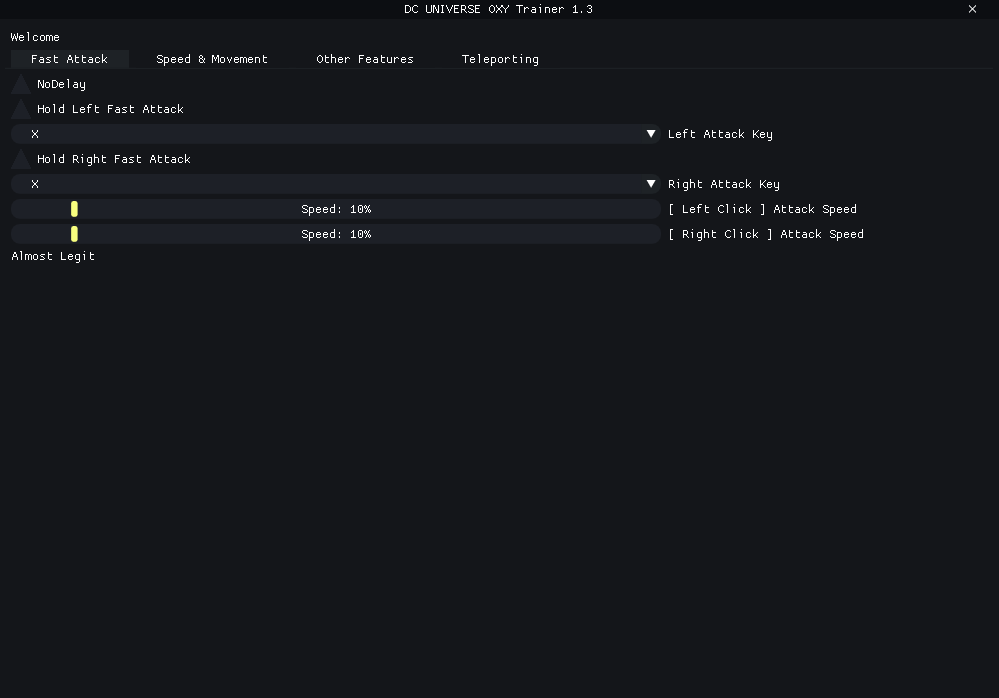Close the trainer window with X
Image resolution: width=999 pixels, height=698 pixels.
coord(972,9)
